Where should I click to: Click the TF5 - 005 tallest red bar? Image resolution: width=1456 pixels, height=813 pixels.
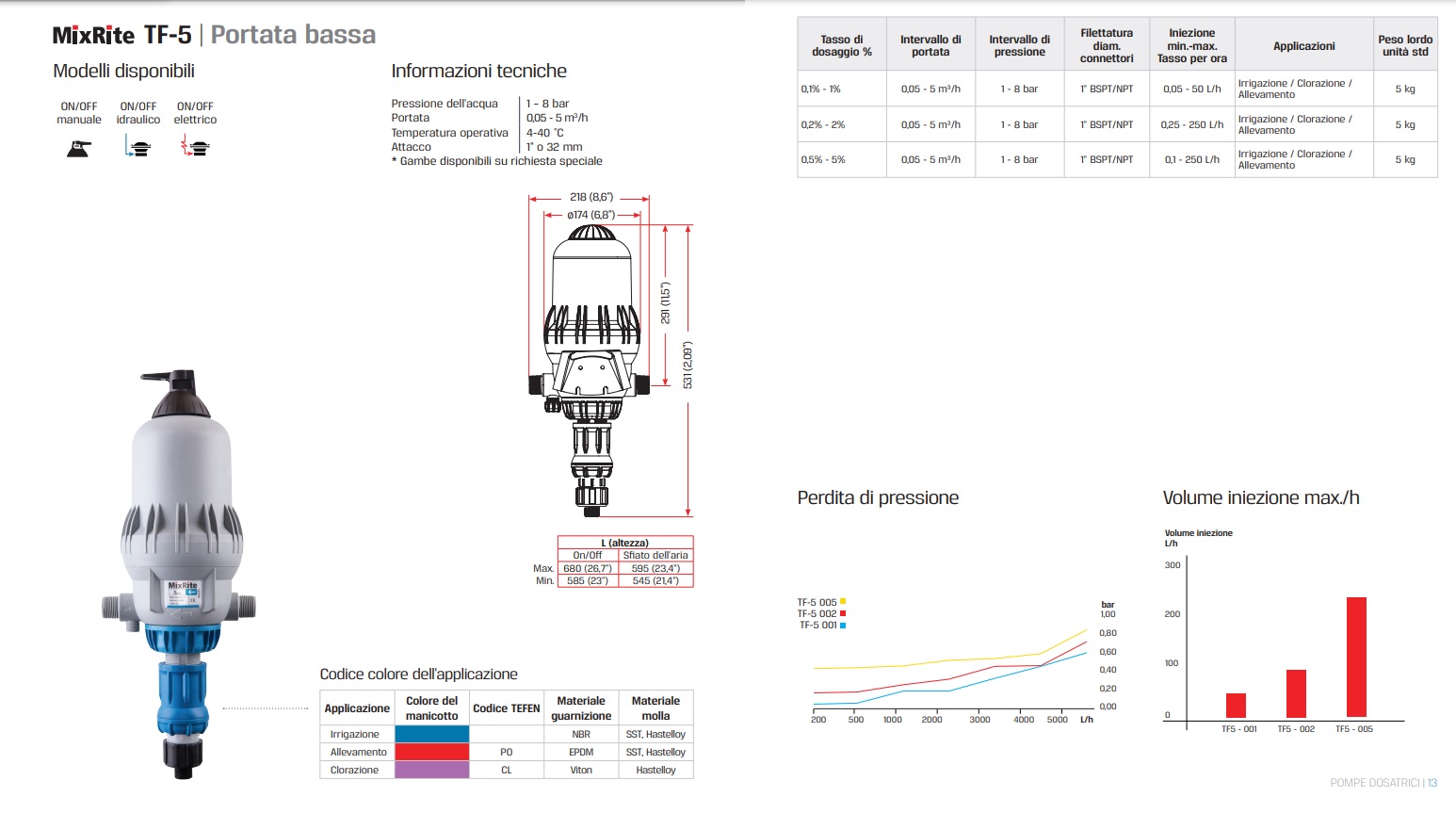[x=1356, y=658]
